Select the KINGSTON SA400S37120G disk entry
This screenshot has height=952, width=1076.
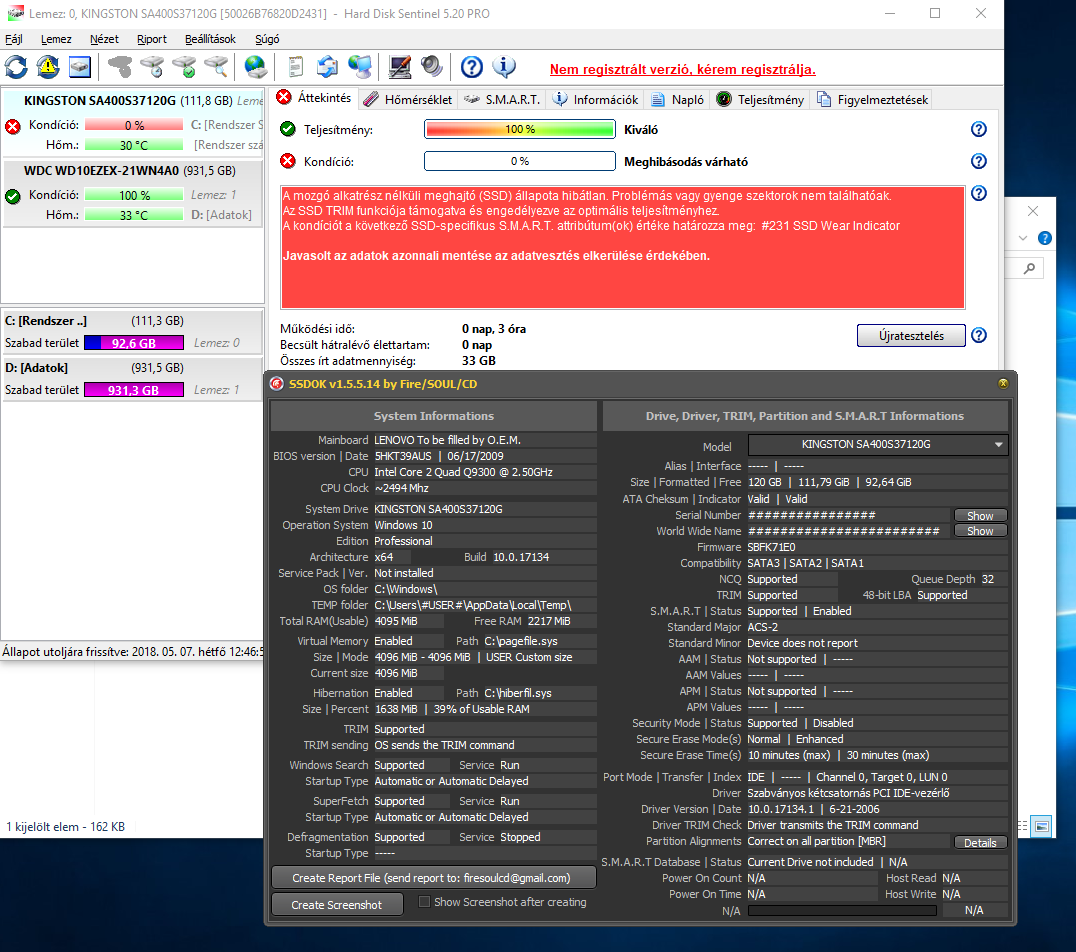point(133,123)
